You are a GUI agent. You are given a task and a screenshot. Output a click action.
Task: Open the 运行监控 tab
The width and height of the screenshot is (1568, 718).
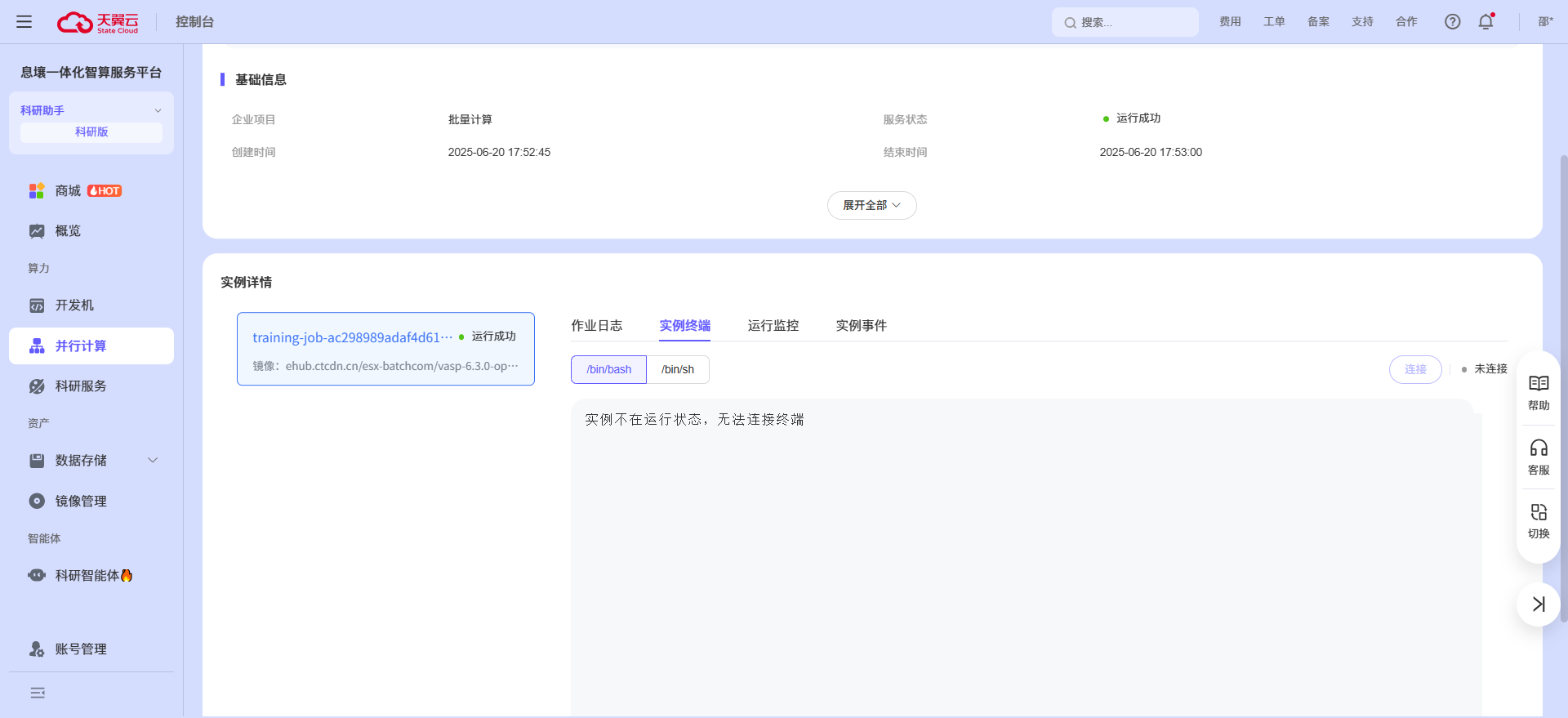(x=773, y=325)
